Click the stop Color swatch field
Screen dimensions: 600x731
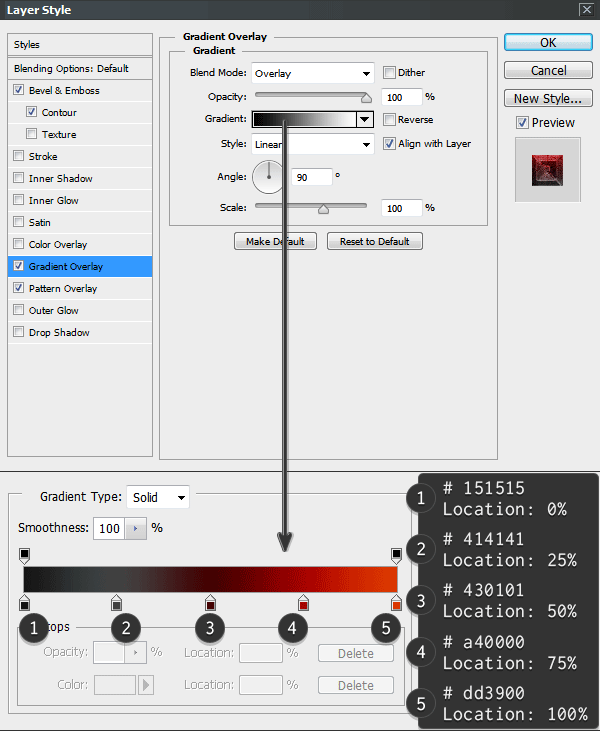115,685
